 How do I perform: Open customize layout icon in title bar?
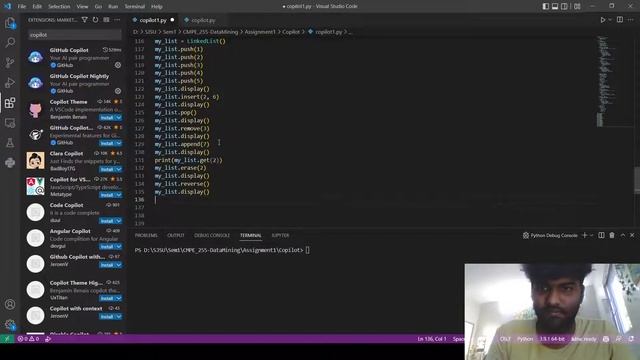click(577, 6)
